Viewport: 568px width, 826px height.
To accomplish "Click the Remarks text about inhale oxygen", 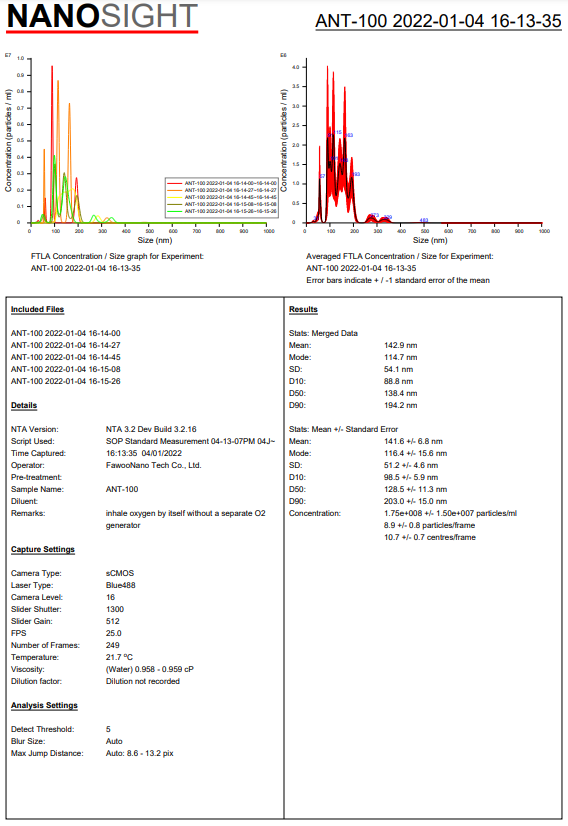I will click(x=185, y=519).
